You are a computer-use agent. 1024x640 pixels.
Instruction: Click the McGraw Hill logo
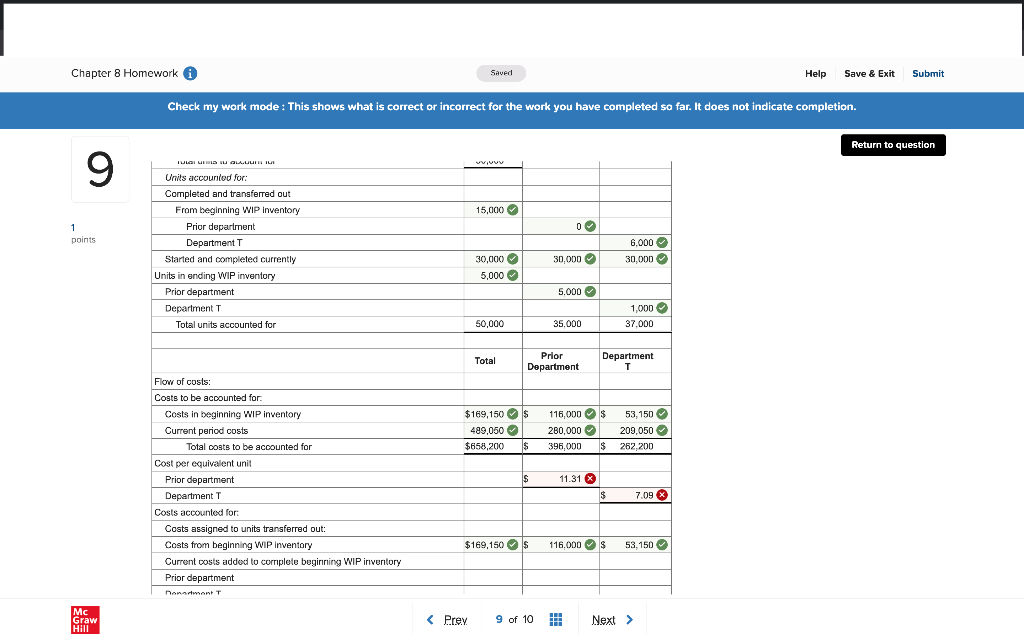tap(85, 619)
